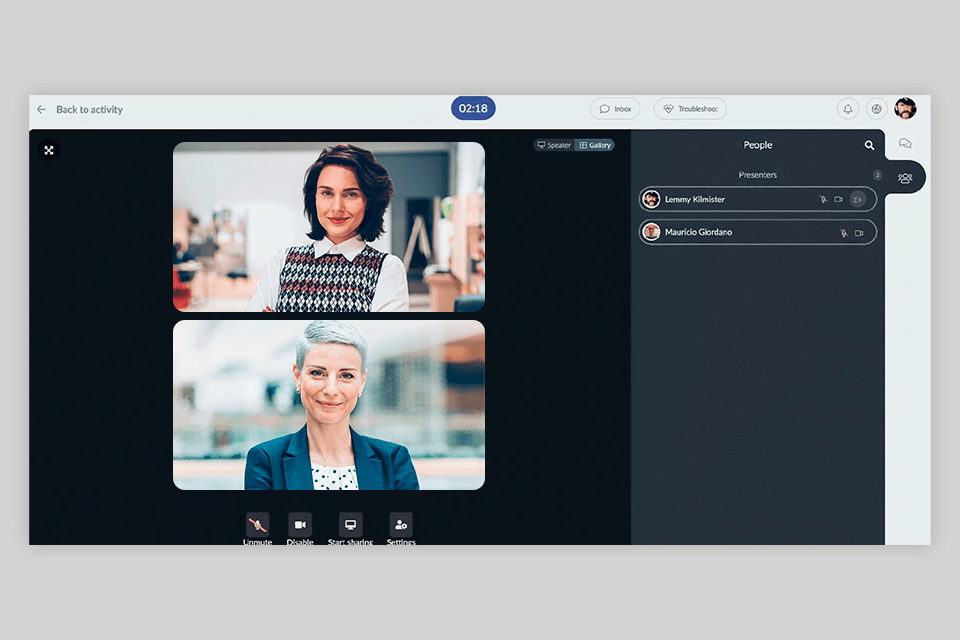Click the Presenters section label
This screenshot has height=640, width=960.
[x=757, y=175]
